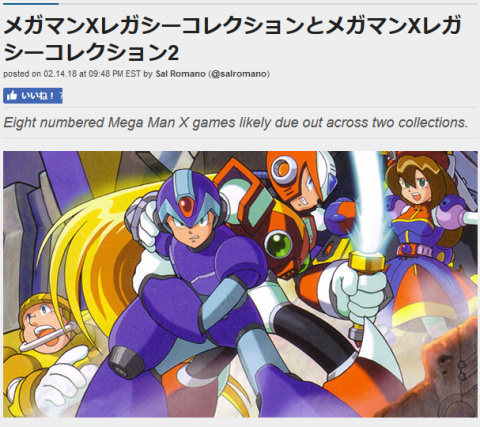Click the Japanese article headline

[x=233, y=39]
